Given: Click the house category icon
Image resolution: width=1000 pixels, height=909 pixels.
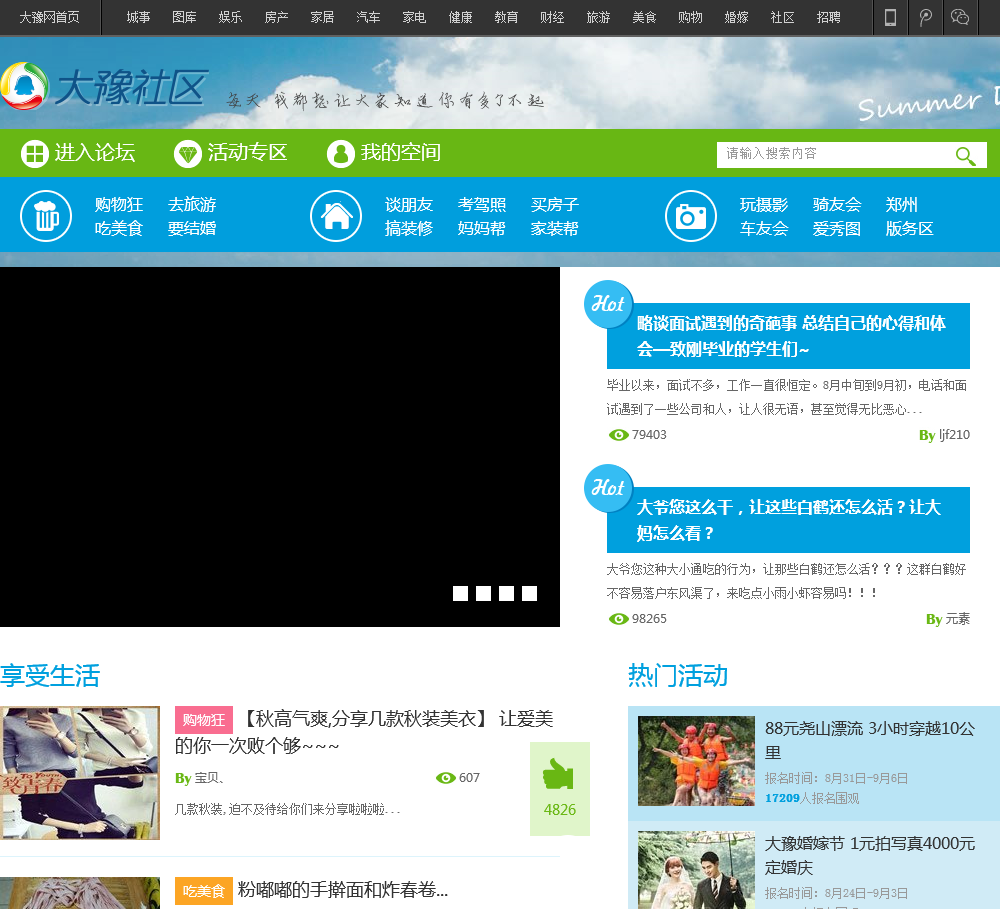Looking at the screenshot, I should click(x=336, y=216).
